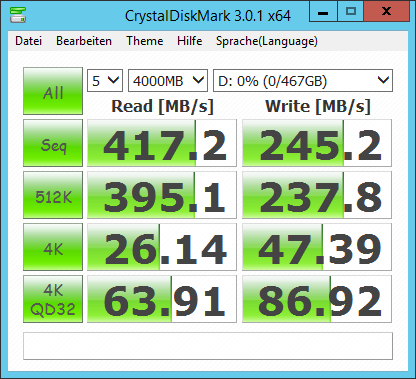Click the 4K QD32 read result 63.91
The width and height of the screenshot is (416, 379).
click(x=162, y=299)
